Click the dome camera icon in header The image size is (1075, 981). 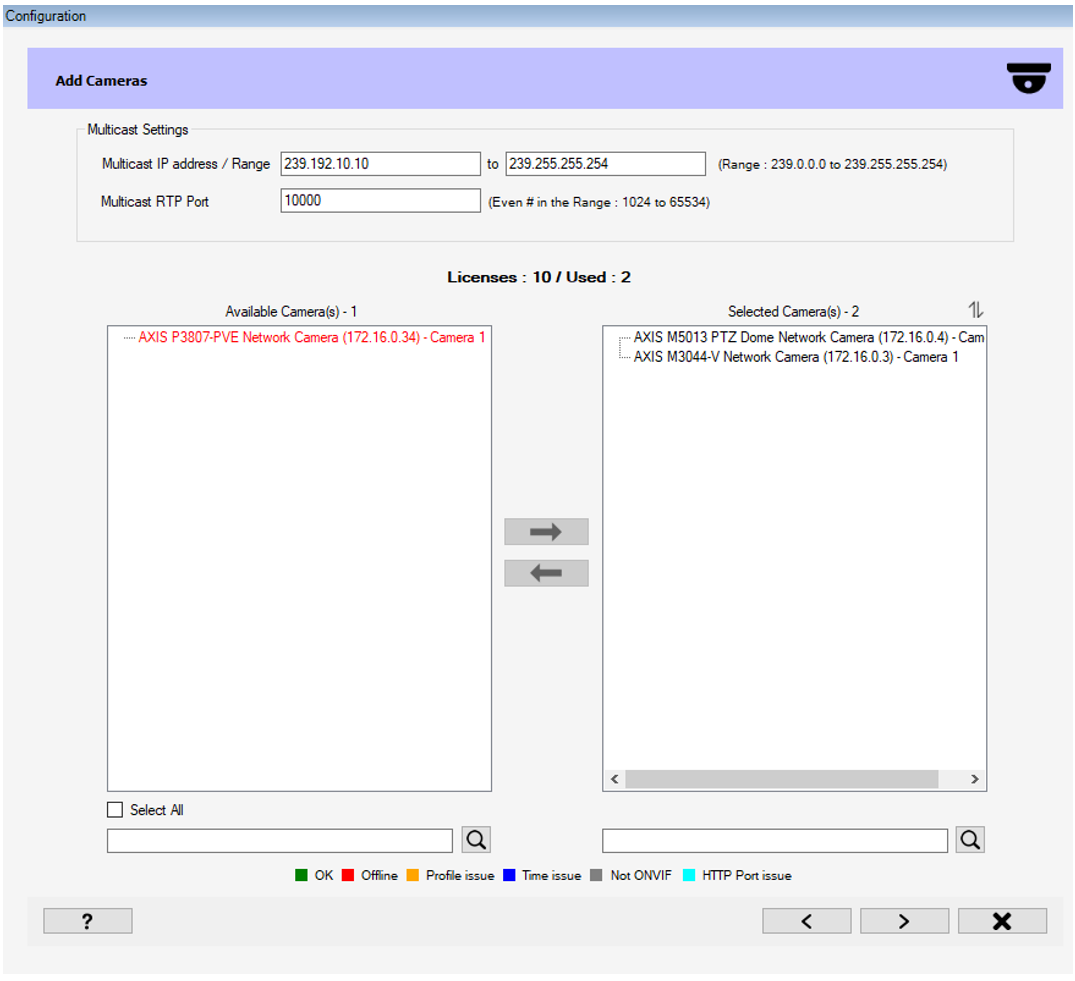pyautogui.click(x=1029, y=79)
